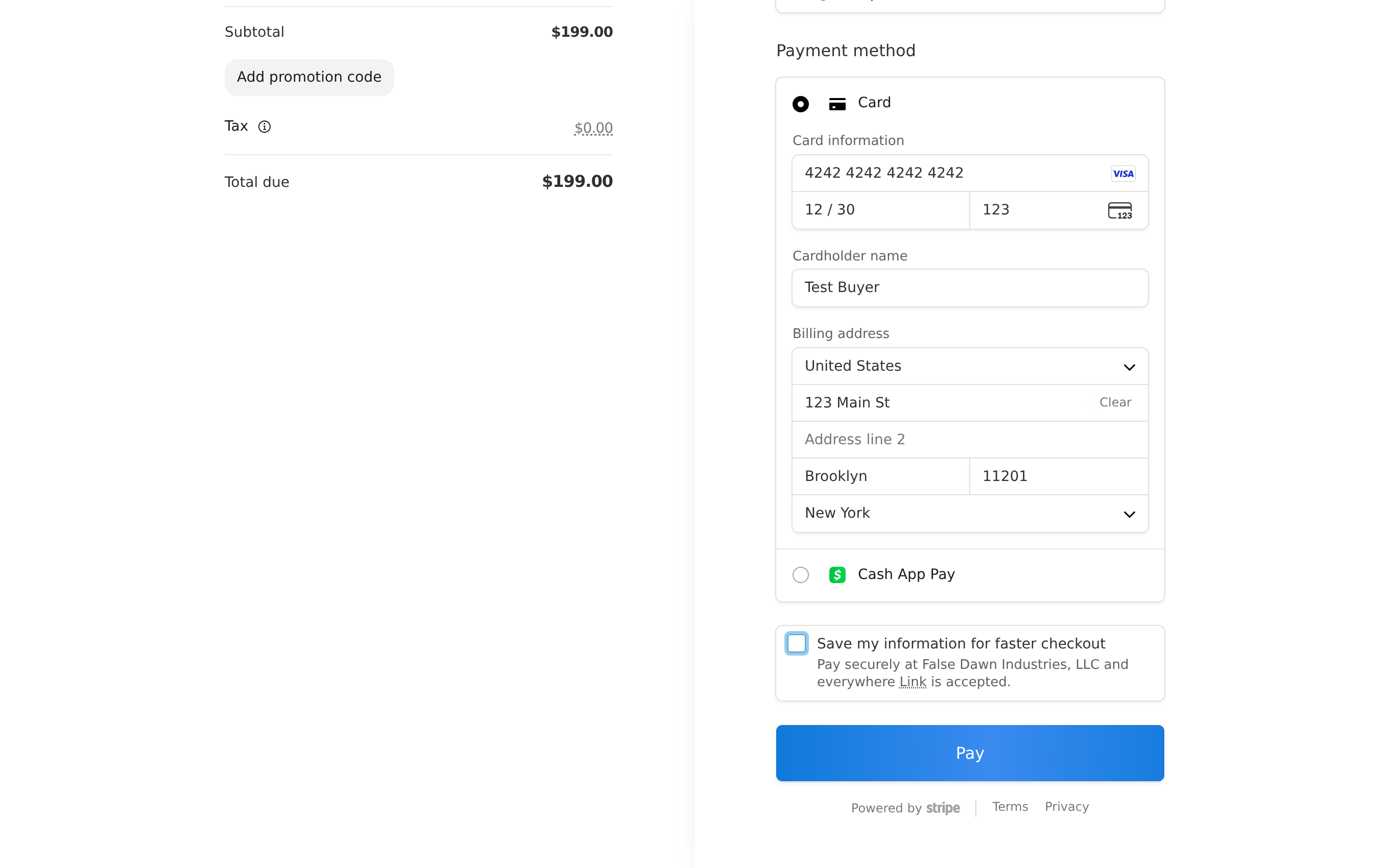The width and height of the screenshot is (1389, 868).
Task: Click the Cash App Pay label
Action: [x=906, y=574]
